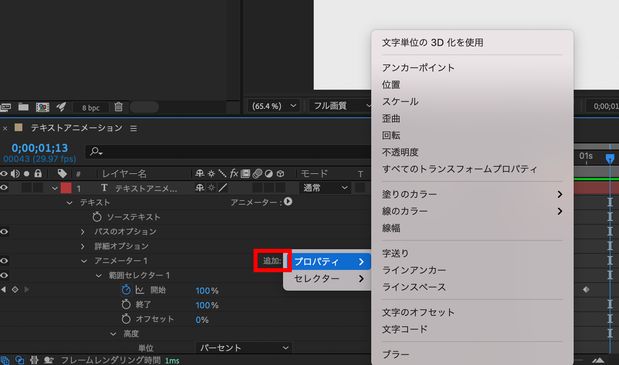The image size is (619, 365).
Task: Toggle eye for パスのオプション row
Action: tap(4, 232)
